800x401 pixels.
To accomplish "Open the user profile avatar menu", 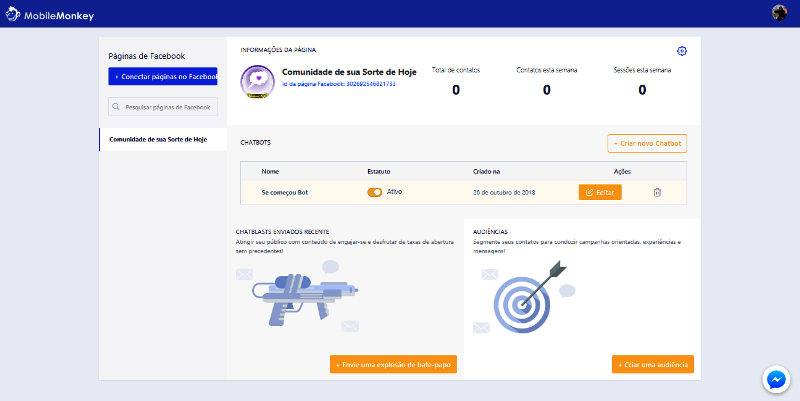I will click(x=779, y=13).
